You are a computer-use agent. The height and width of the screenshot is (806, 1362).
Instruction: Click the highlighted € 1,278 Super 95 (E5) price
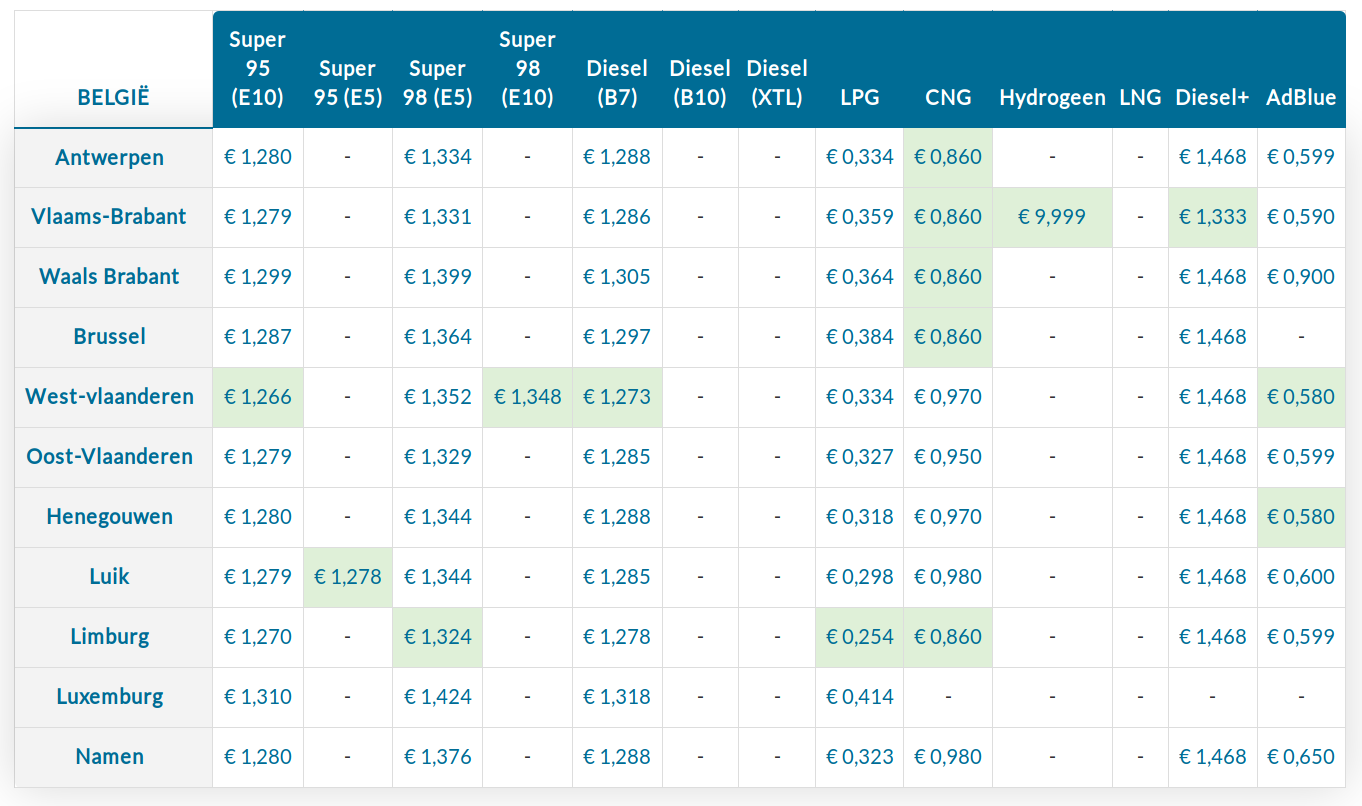point(348,577)
